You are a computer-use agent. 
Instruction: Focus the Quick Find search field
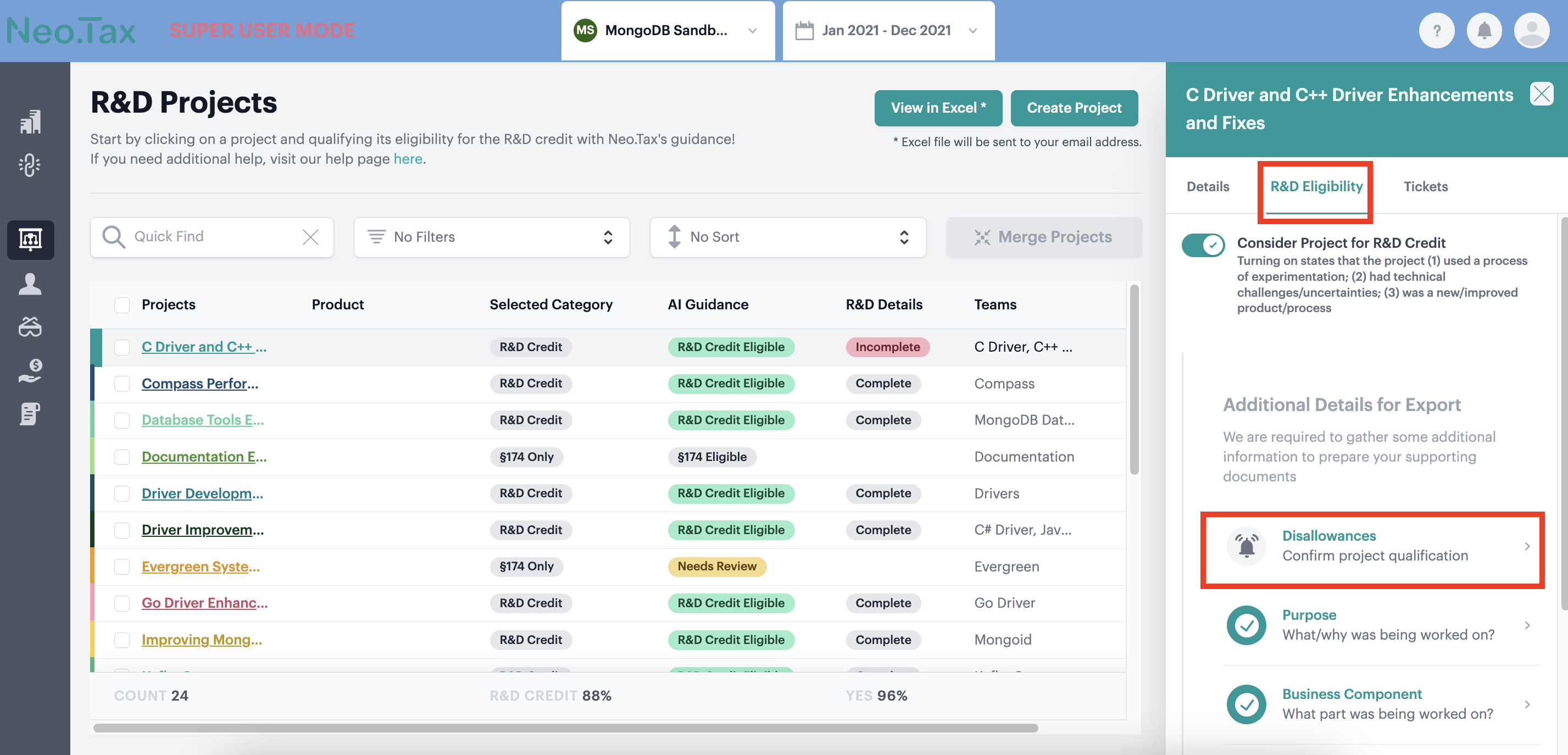(x=212, y=237)
